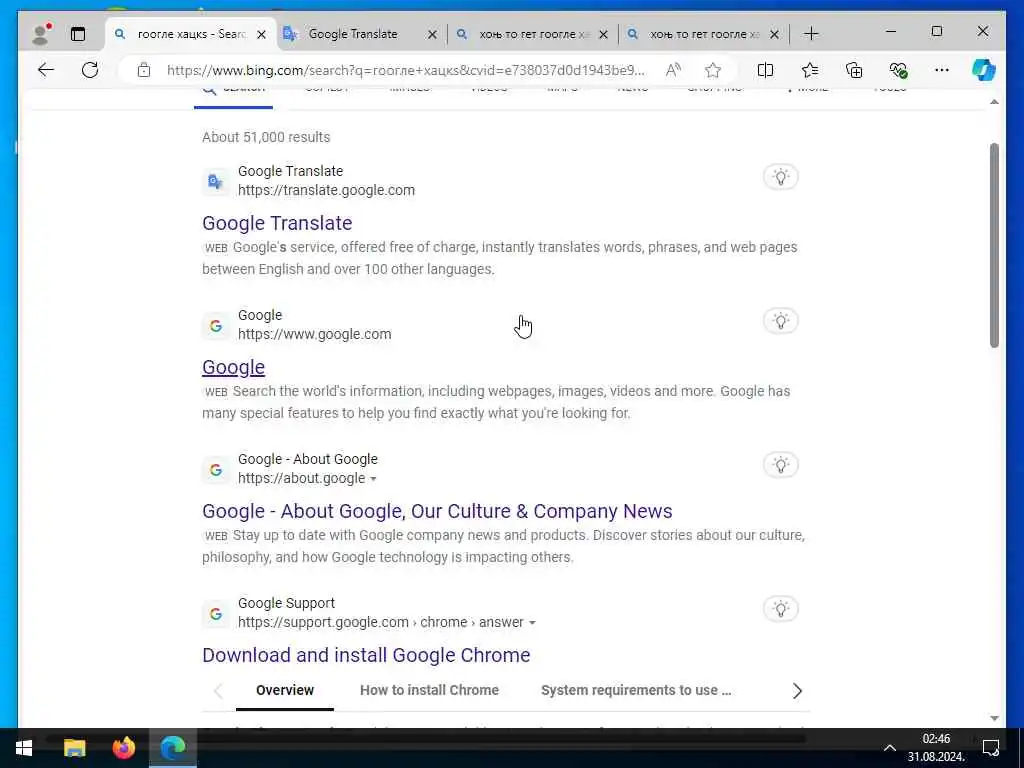The width and height of the screenshot is (1024, 768).
Task: Click the scrollbar up arrow
Action: pyautogui.click(x=994, y=103)
